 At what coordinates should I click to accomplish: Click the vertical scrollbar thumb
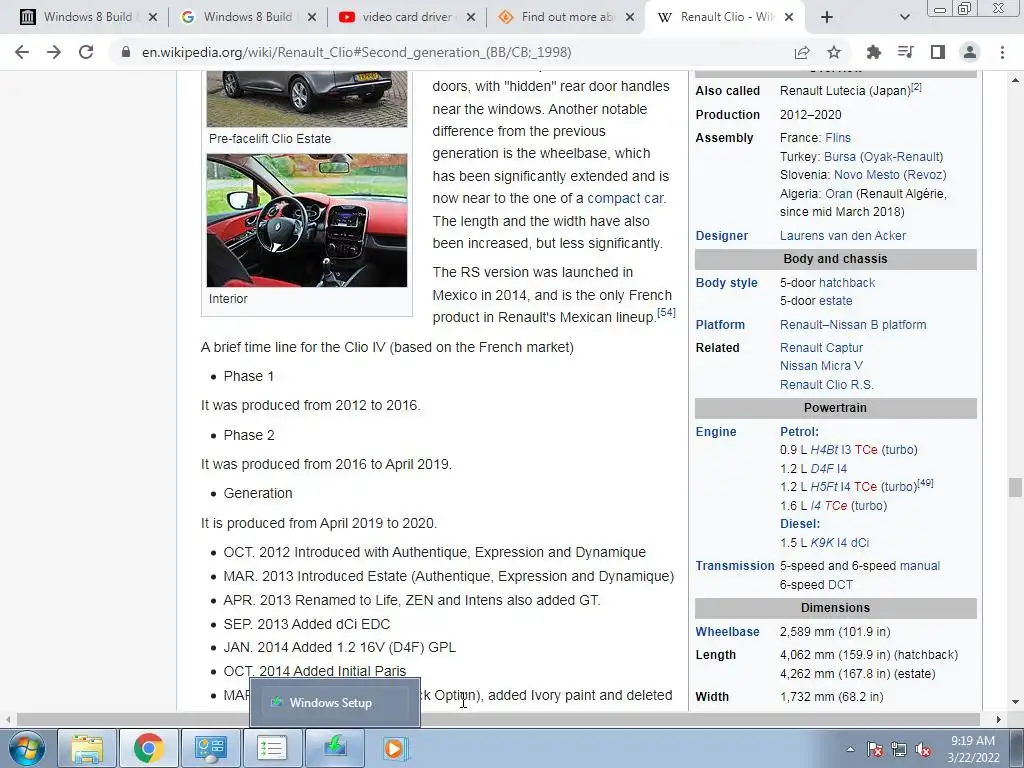[1015, 487]
